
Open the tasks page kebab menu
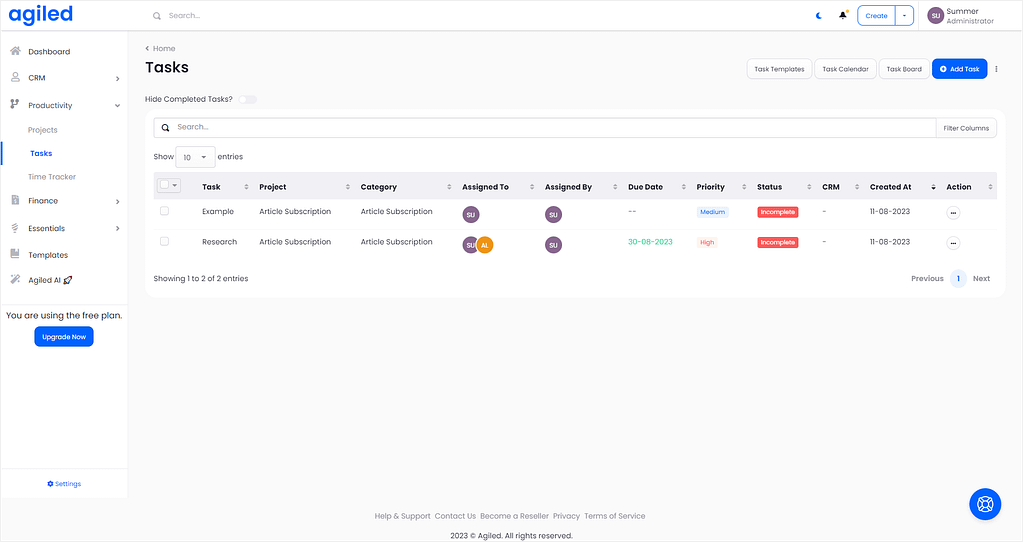[996, 68]
